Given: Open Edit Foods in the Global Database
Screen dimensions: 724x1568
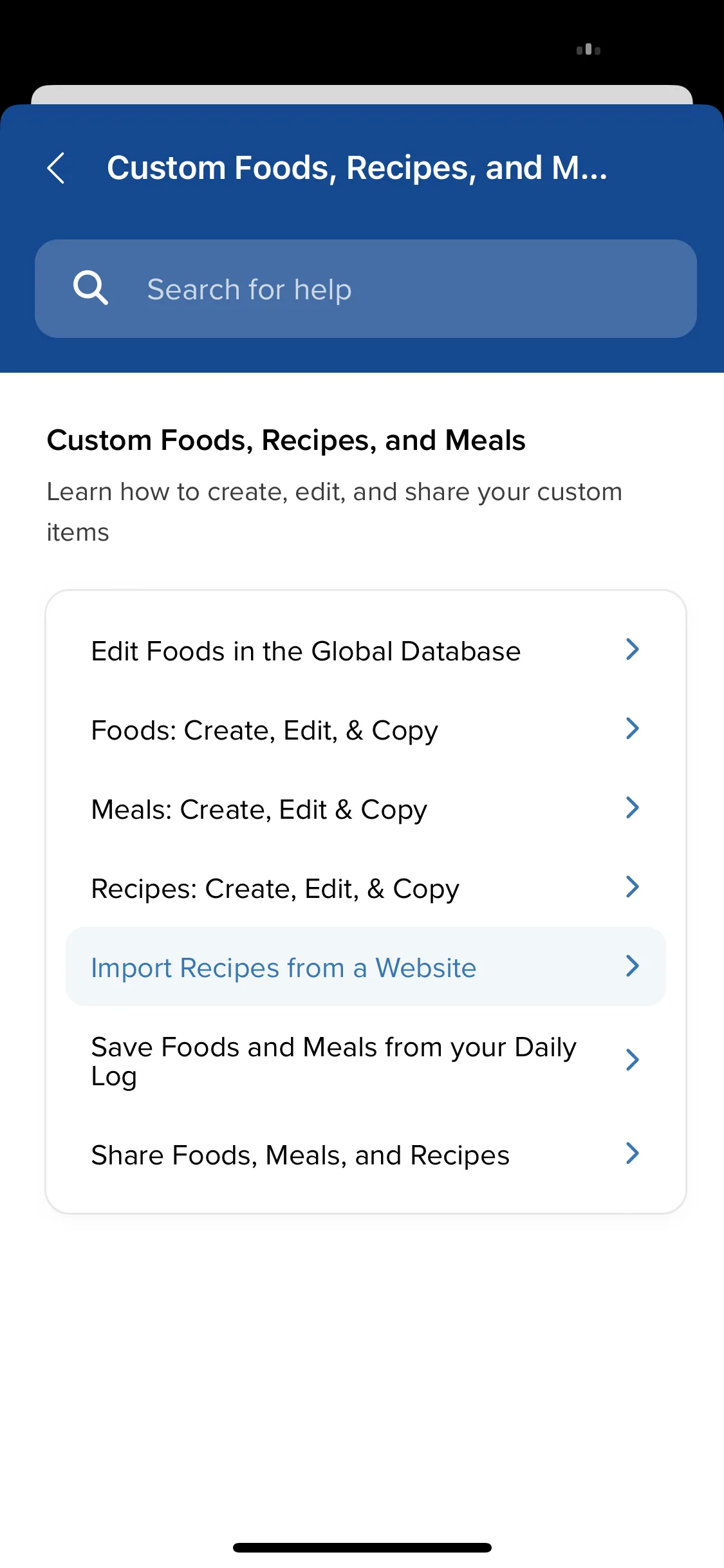Looking at the screenshot, I should click(x=366, y=651).
